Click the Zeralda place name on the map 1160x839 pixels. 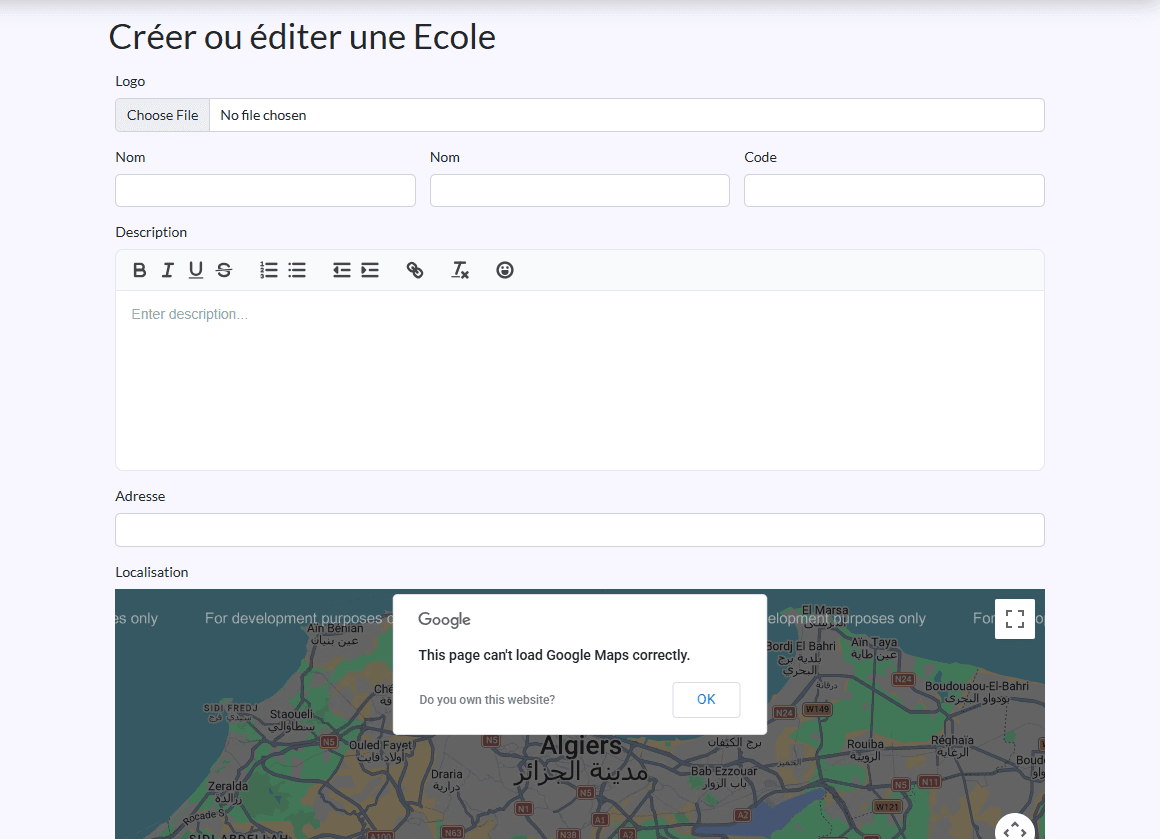(228, 786)
